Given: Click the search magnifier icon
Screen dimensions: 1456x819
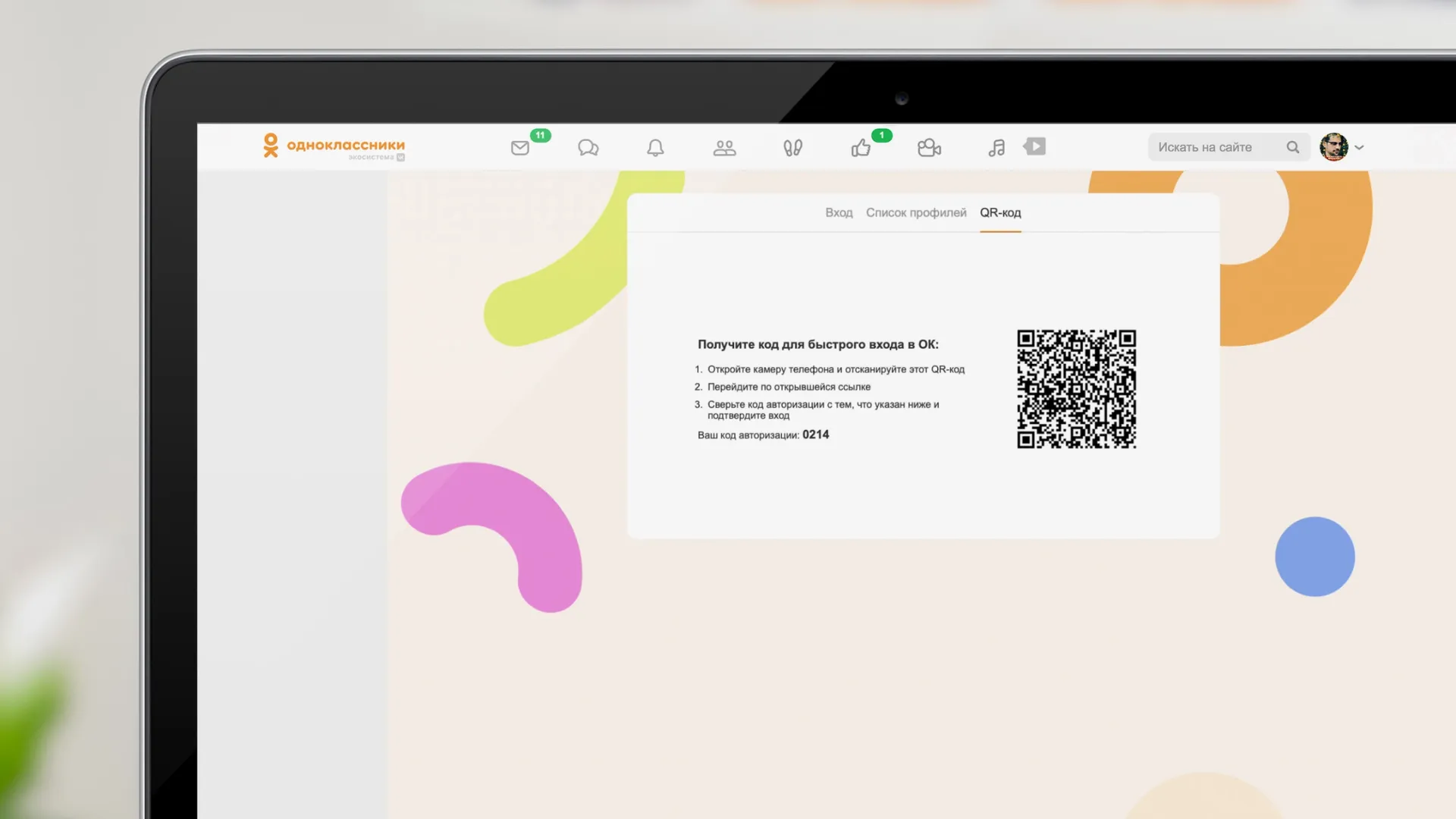Looking at the screenshot, I should [x=1293, y=147].
